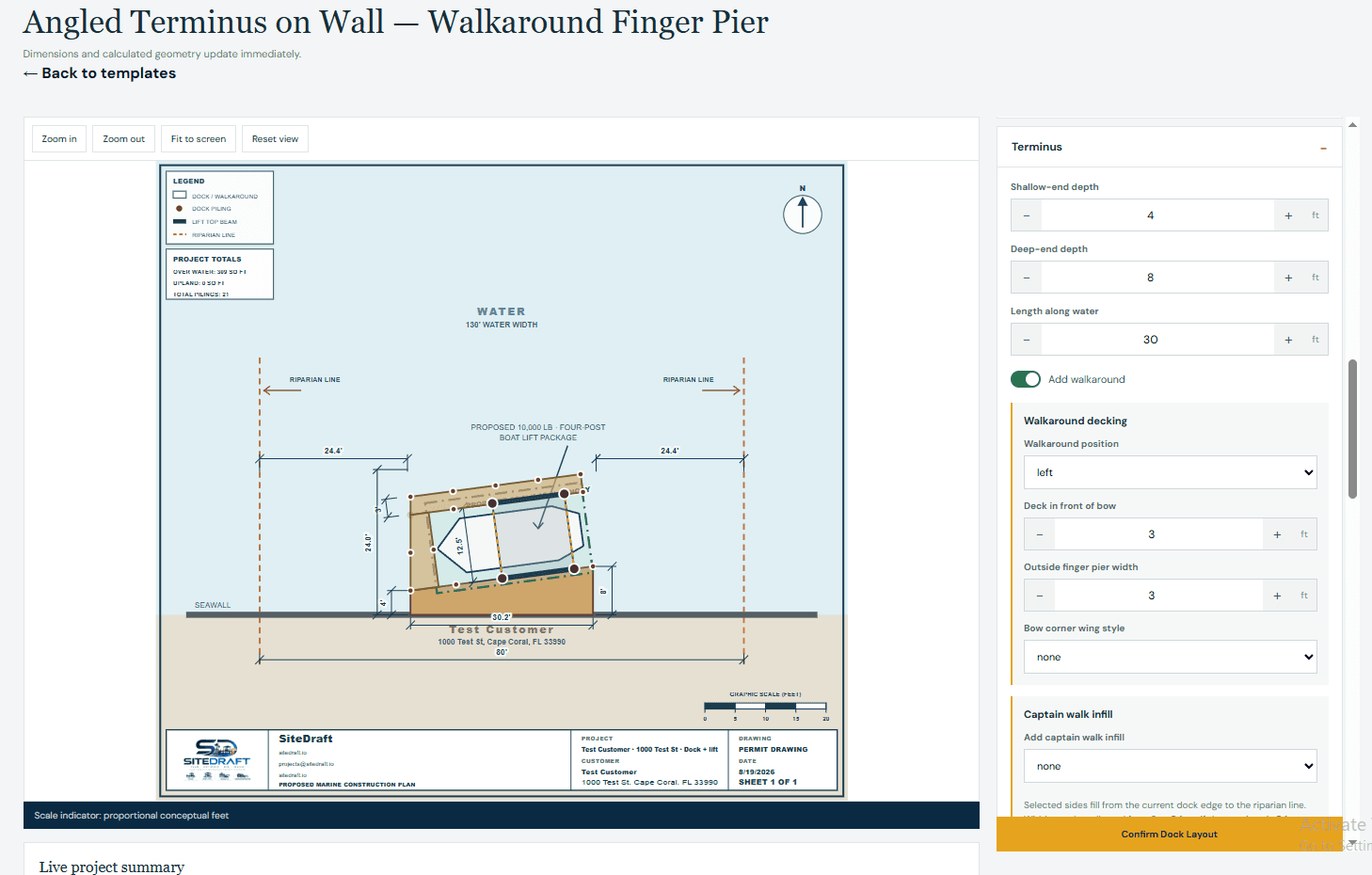The width and height of the screenshot is (1372, 875).
Task: Go back to templates link
Action: (100, 73)
